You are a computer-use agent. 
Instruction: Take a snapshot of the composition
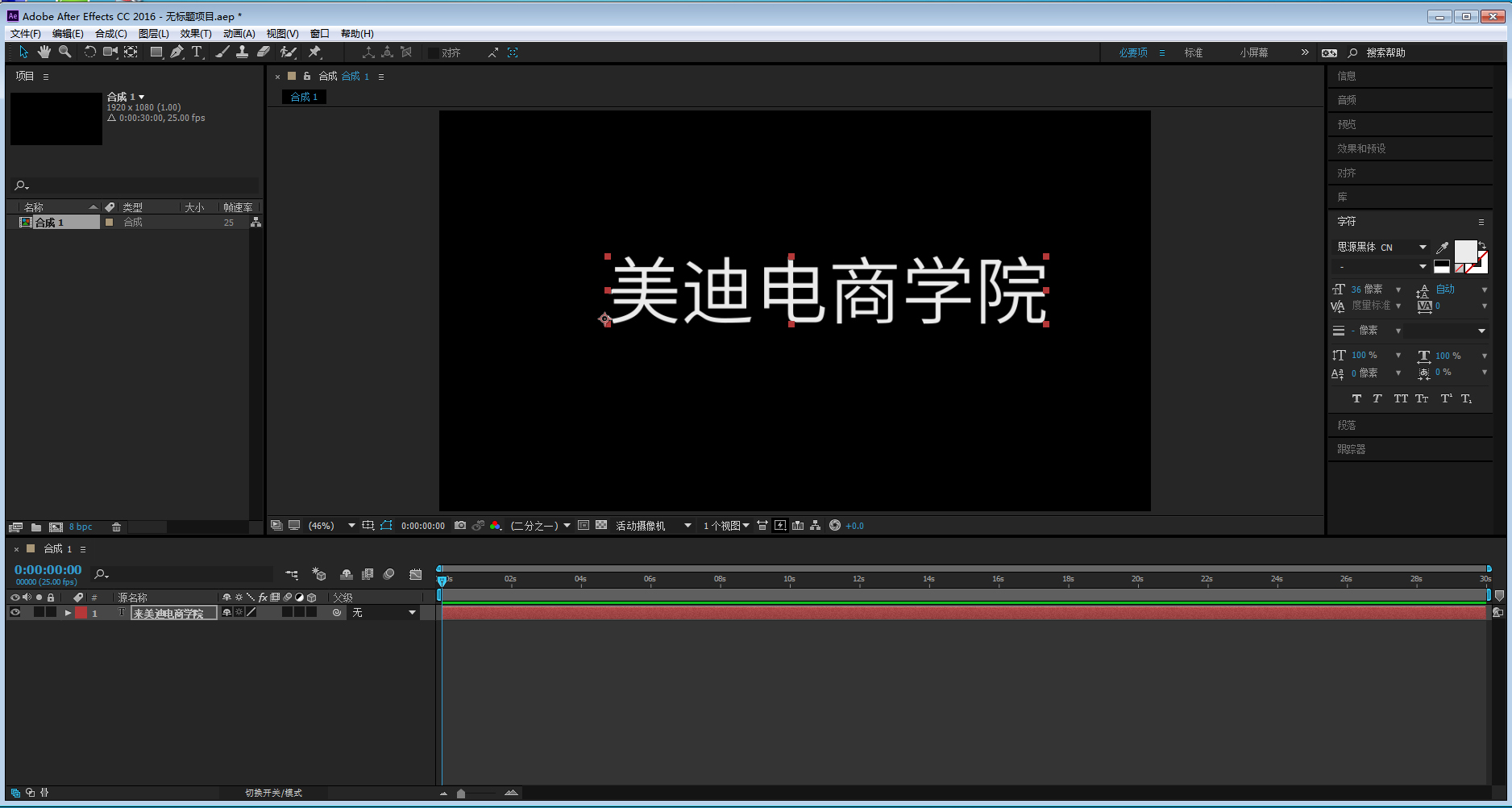tap(460, 525)
